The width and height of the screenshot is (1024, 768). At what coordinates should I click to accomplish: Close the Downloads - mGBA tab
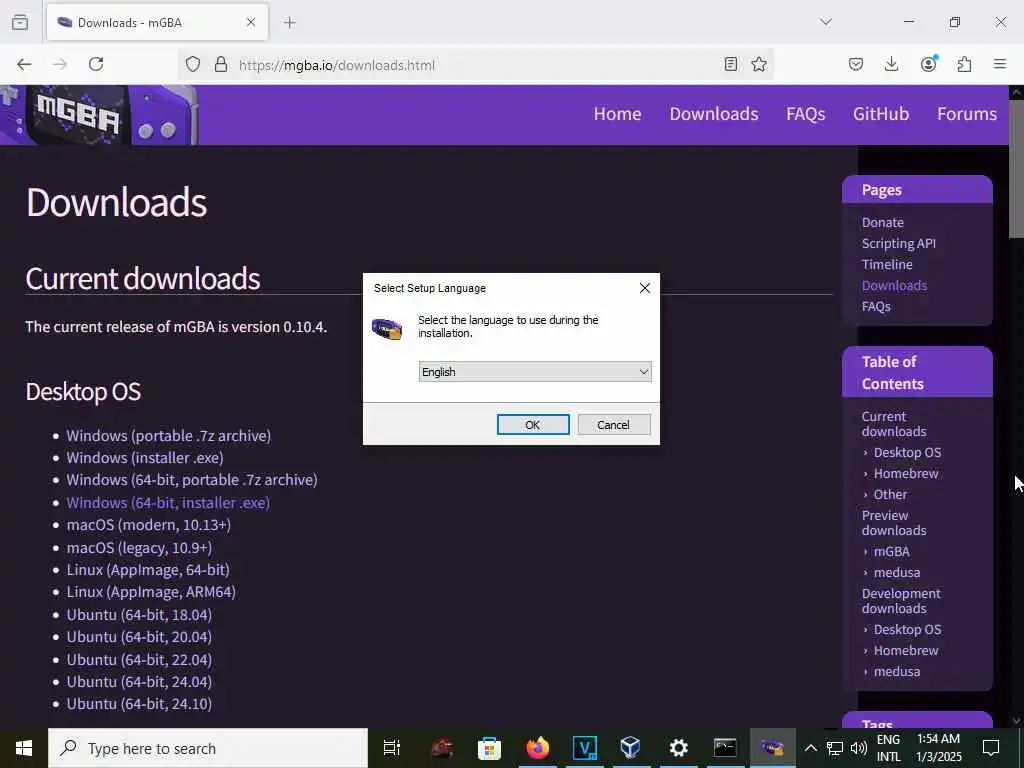point(251,22)
